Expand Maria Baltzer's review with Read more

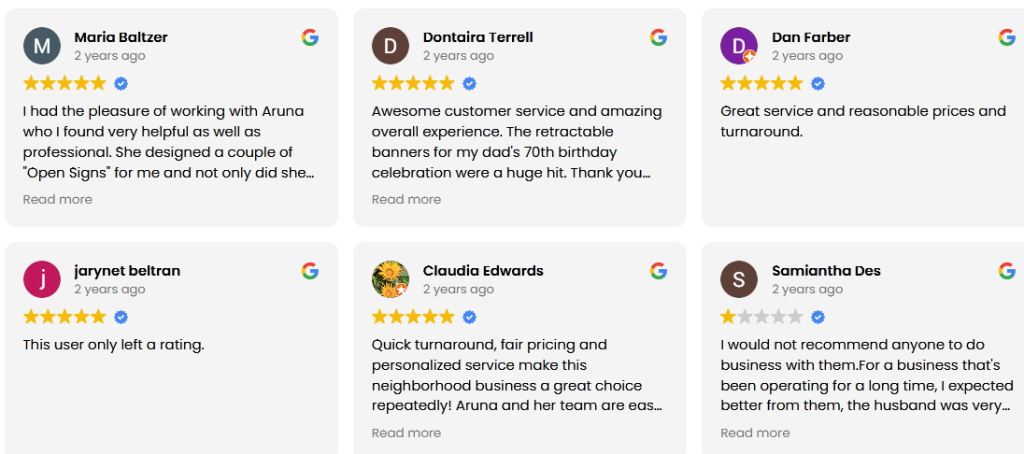57,199
